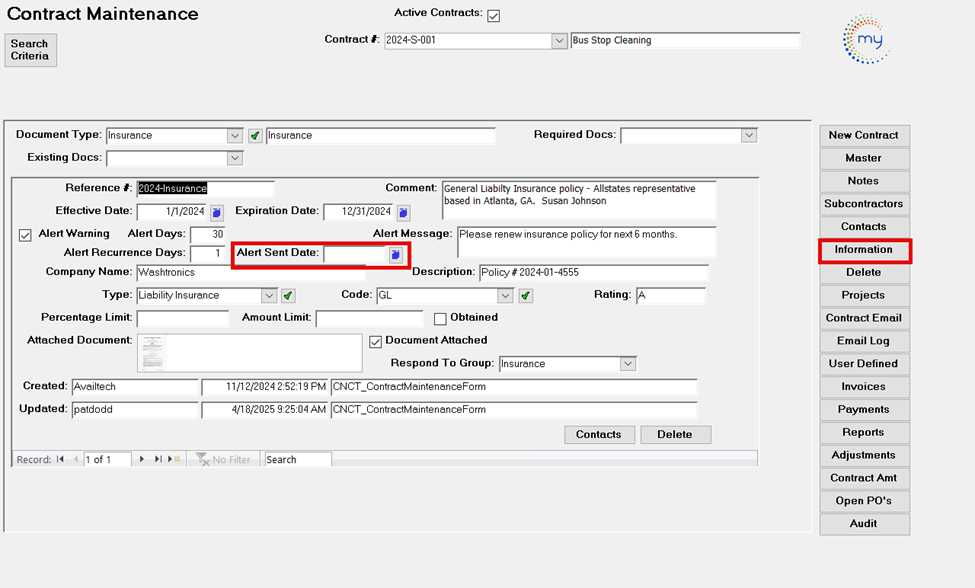Uncheck the Alert Warning checkbox
The width and height of the screenshot is (975, 588).
coord(25,234)
